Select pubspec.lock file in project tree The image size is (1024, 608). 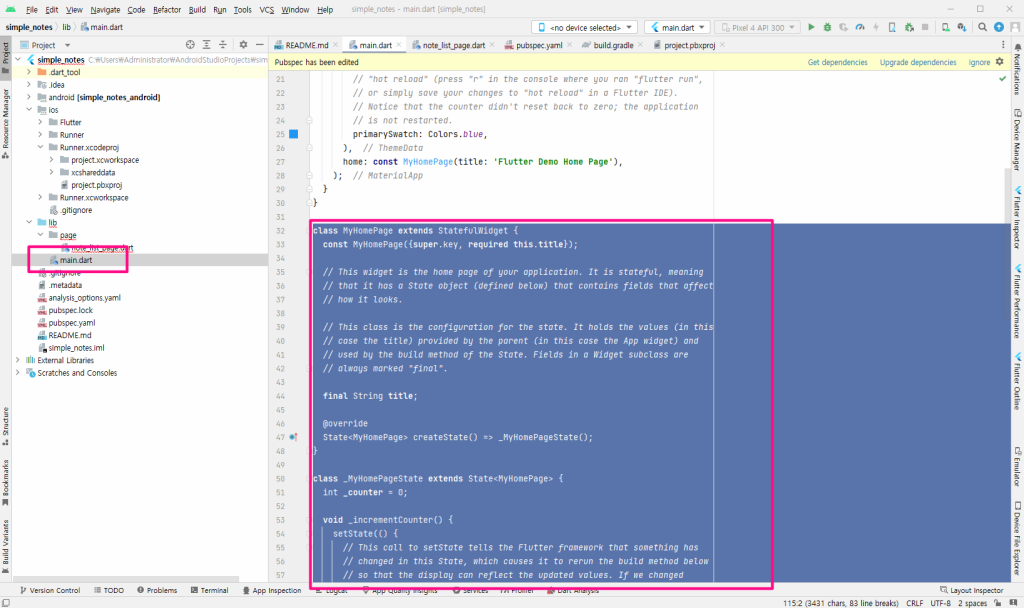71,310
